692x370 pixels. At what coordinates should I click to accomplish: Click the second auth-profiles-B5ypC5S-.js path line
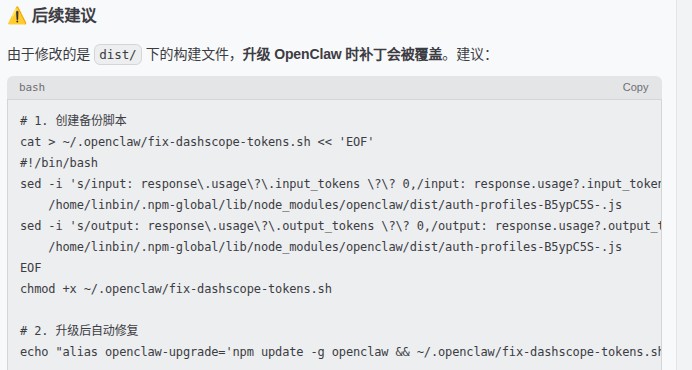(335, 247)
